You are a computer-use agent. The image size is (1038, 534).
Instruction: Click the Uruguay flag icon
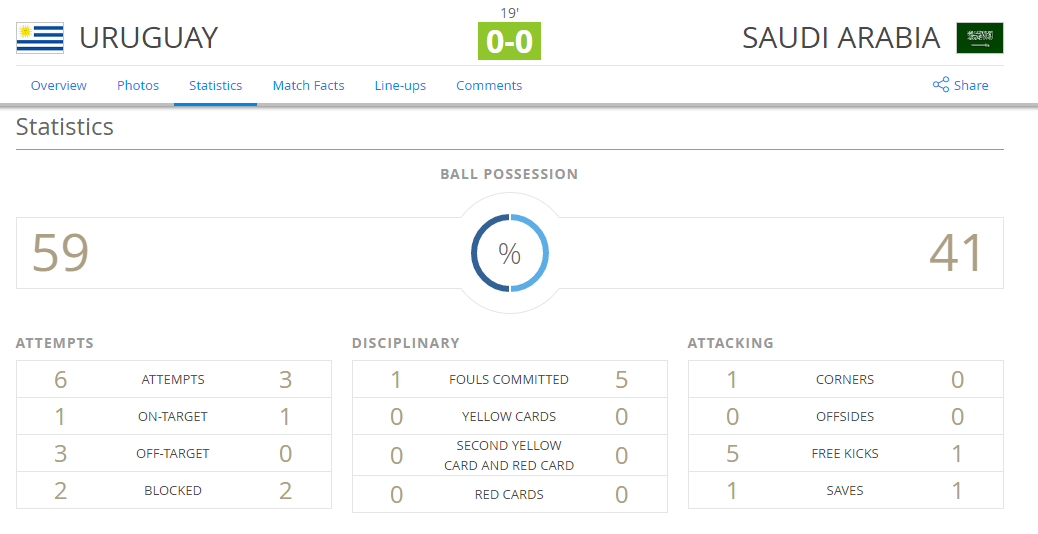(40, 38)
